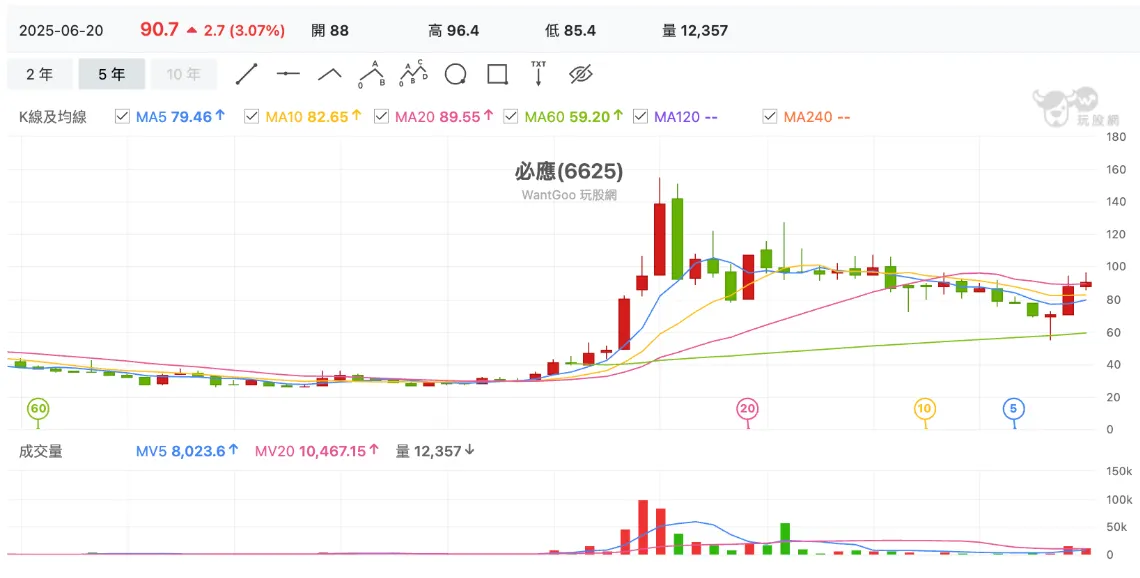This screenshot has height=578, width=1140.
Task: Click the chart title 必應(6625)
Action: click(569, 171)
